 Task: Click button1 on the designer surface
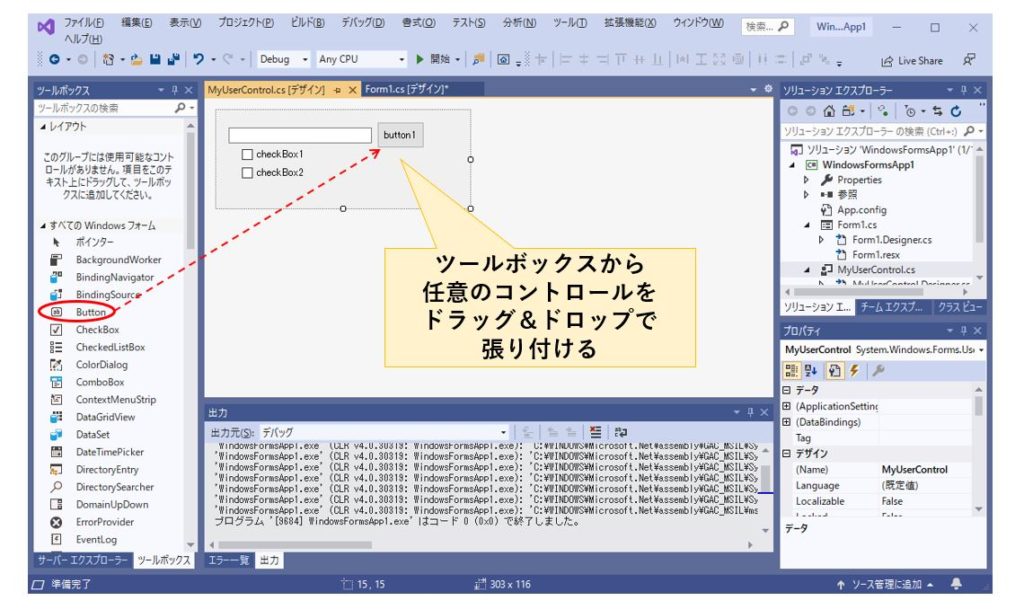pos(400,135)
